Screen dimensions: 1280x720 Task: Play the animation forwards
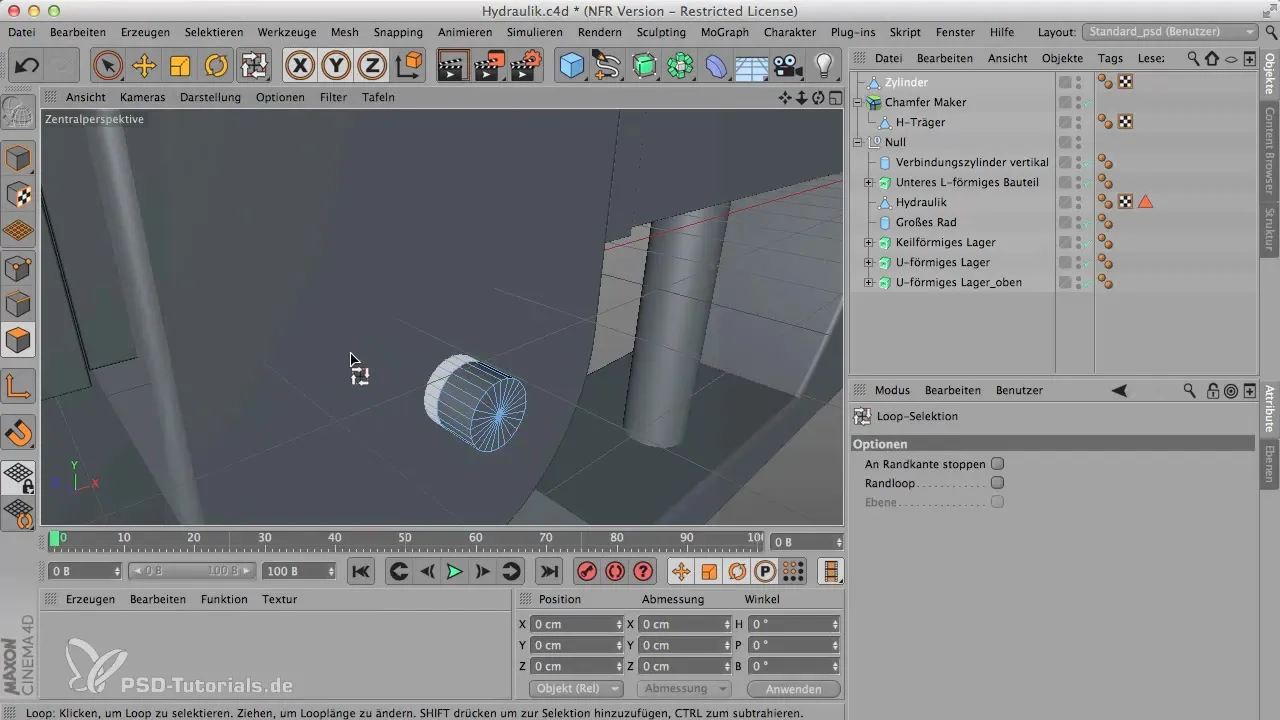[x=454, y=571]
